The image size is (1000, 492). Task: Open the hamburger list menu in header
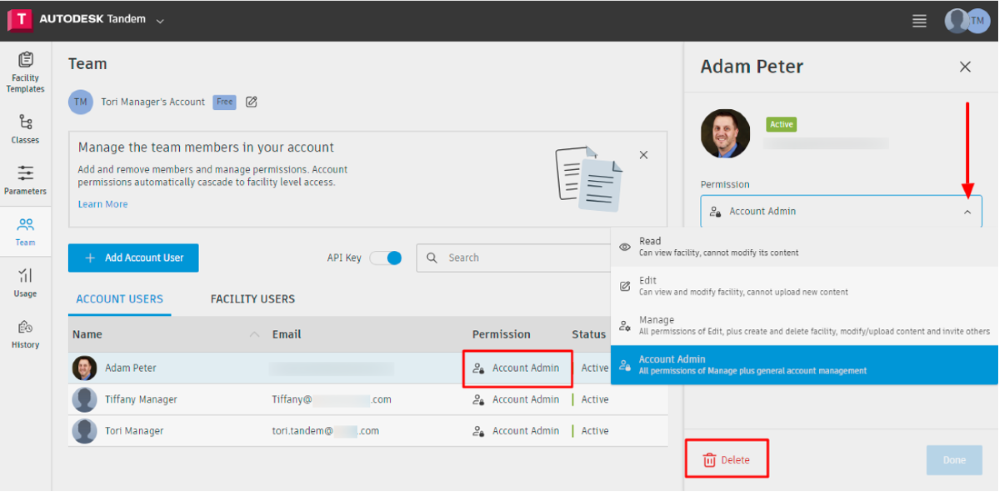coord(919,20)
